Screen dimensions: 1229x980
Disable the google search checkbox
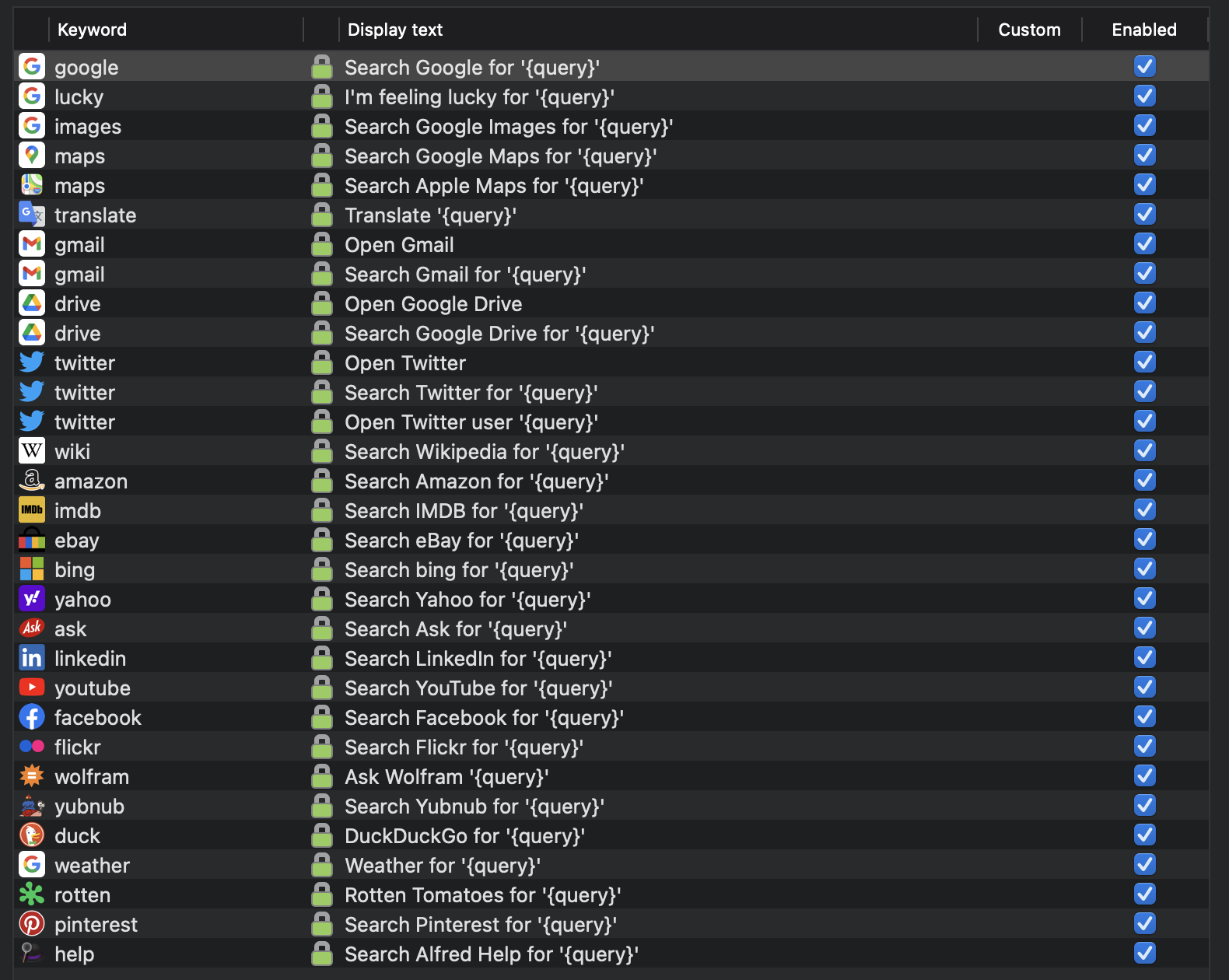point(1144,66)
